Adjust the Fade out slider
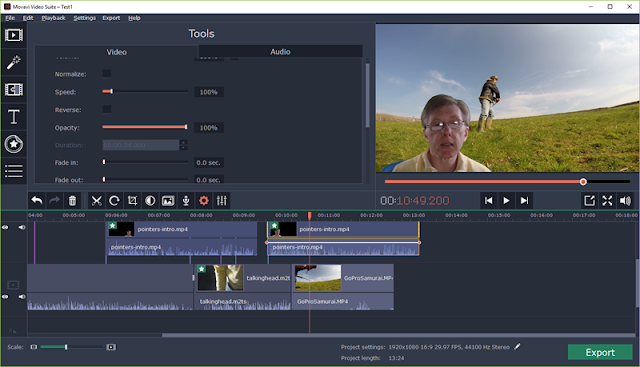Screen dimensions: 640x367 click(145, 179)
